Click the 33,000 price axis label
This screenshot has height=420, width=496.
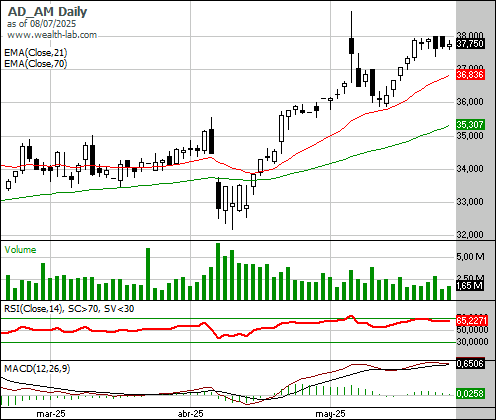tap(470, 202)
